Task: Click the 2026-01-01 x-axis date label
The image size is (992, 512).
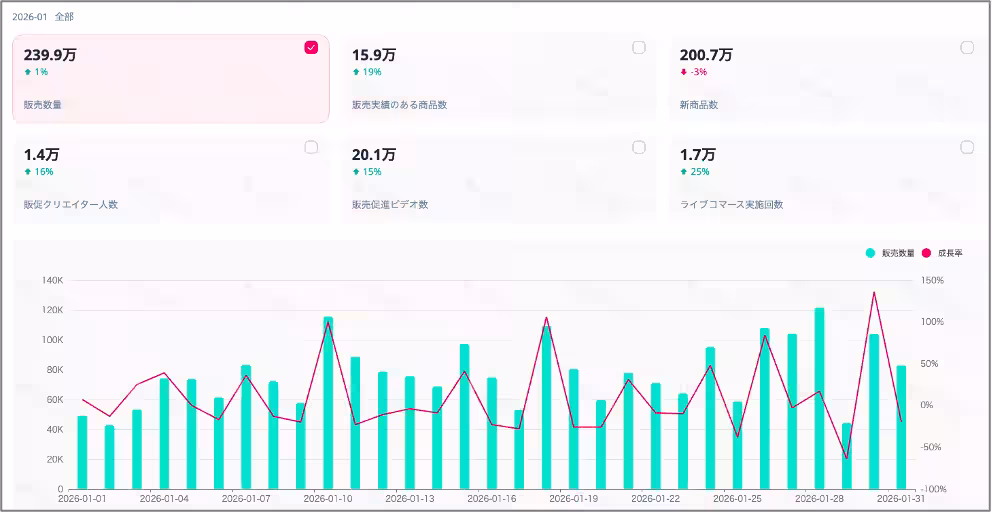Action: pos(82,497)
